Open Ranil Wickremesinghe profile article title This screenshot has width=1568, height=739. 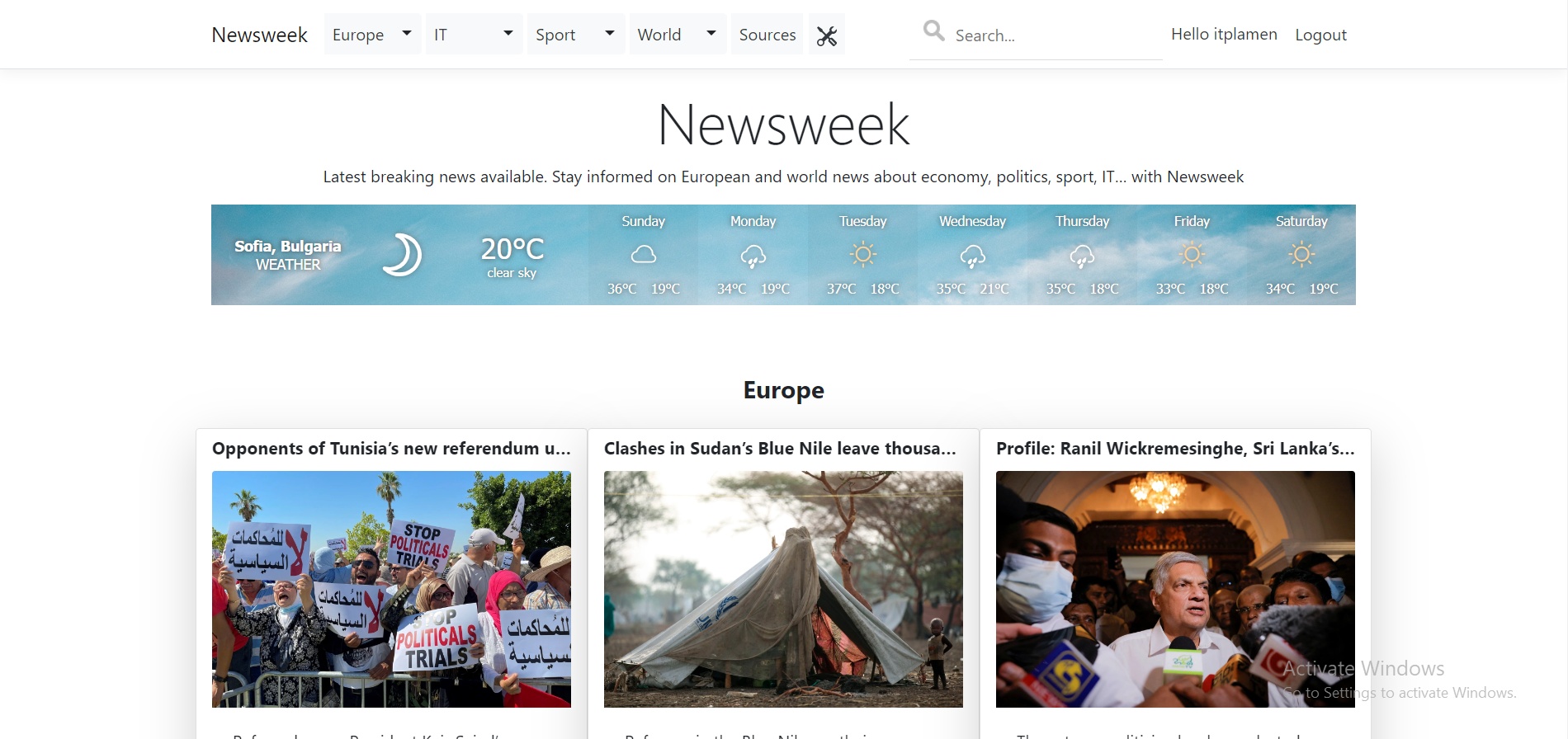(x=1175, y=448)
